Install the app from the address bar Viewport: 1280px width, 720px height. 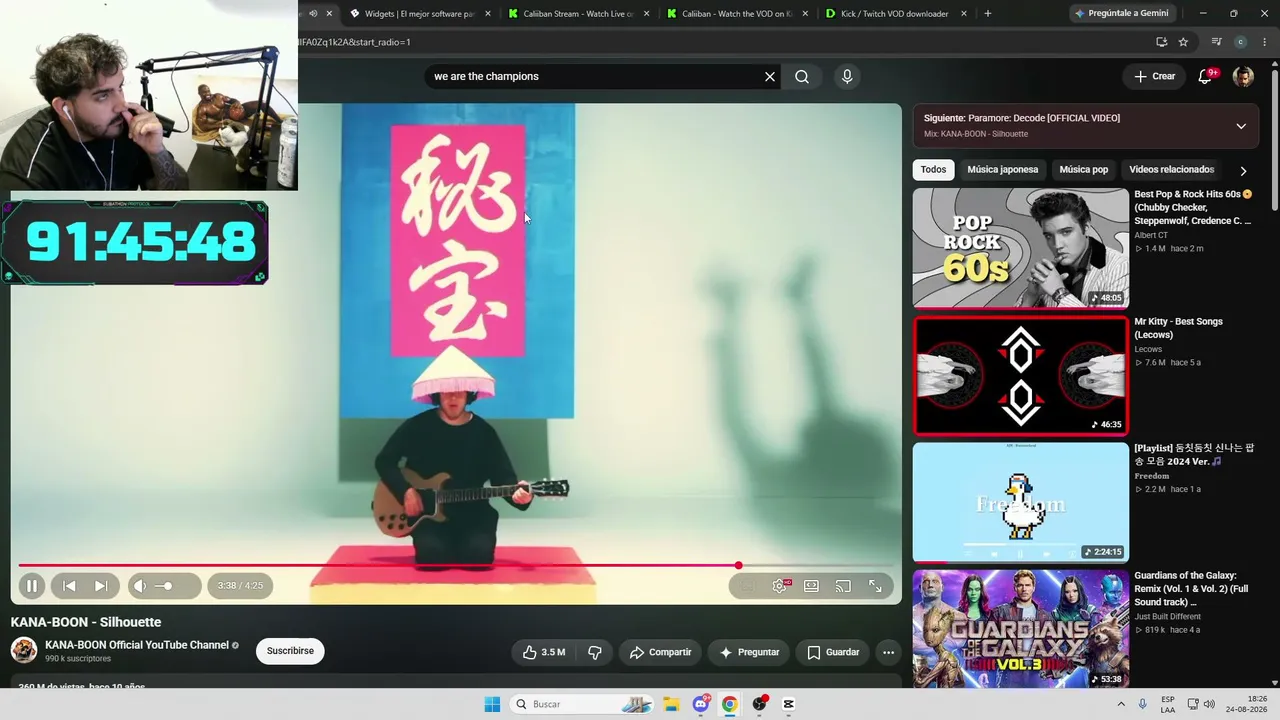1161,42
